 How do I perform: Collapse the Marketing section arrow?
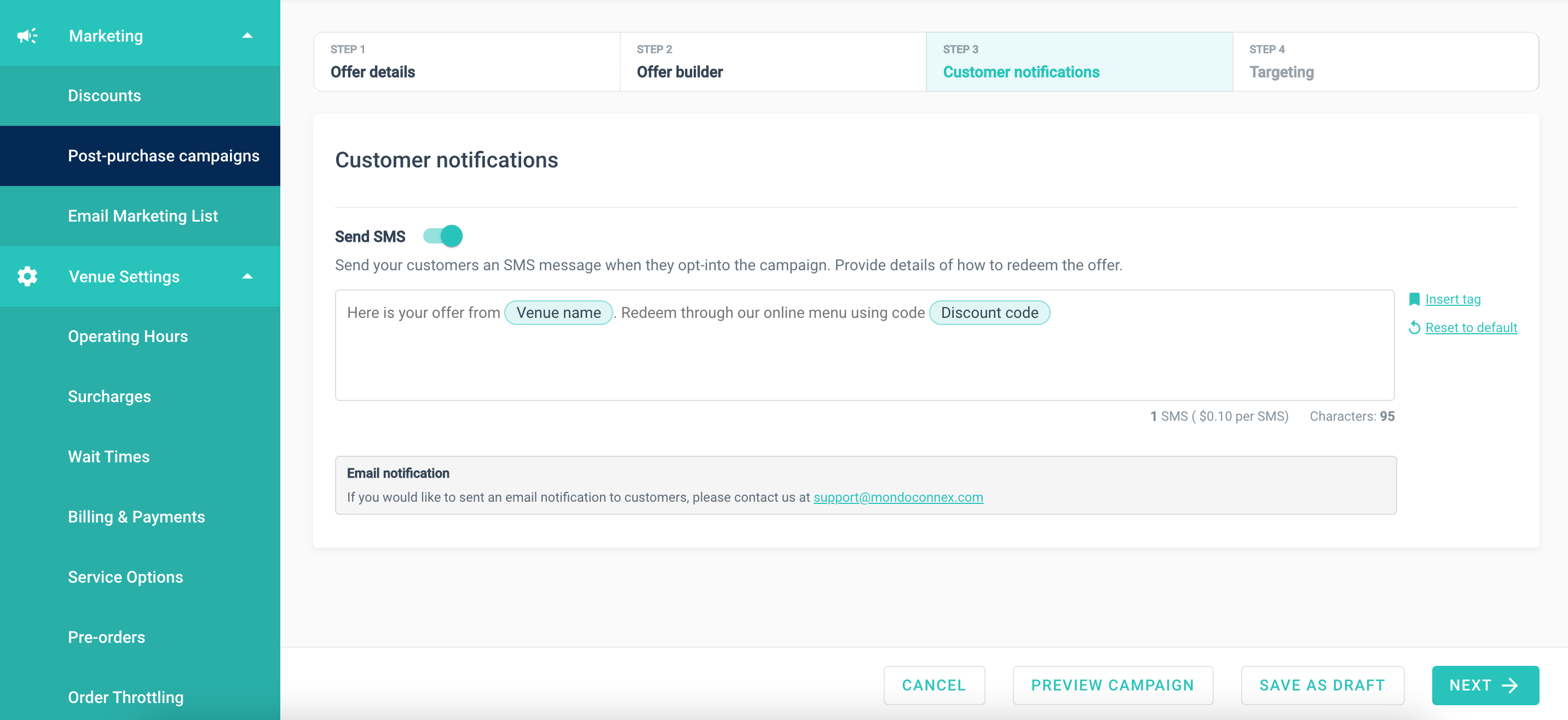(247, 36)
